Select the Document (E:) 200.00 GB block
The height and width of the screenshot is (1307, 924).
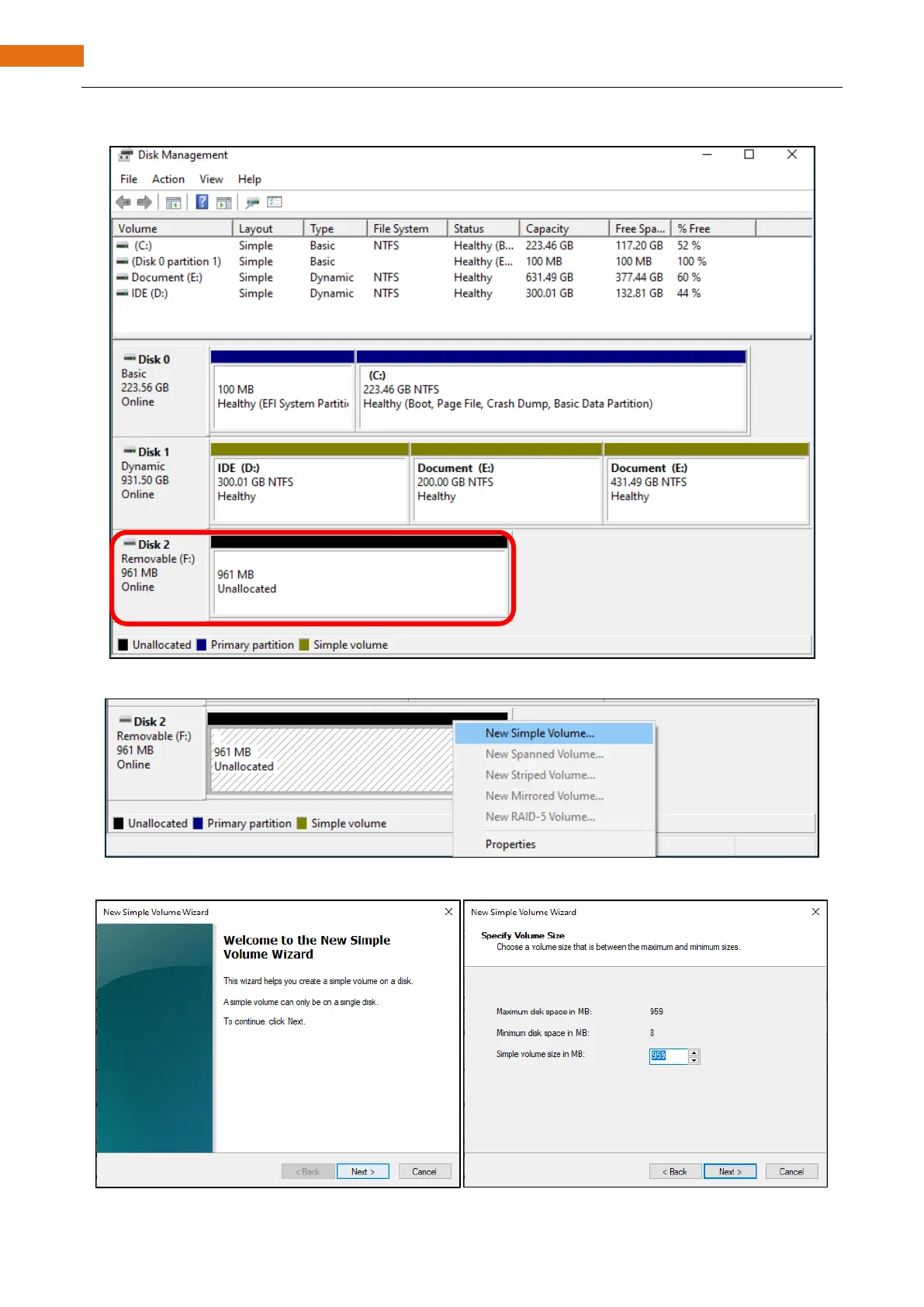507,483
